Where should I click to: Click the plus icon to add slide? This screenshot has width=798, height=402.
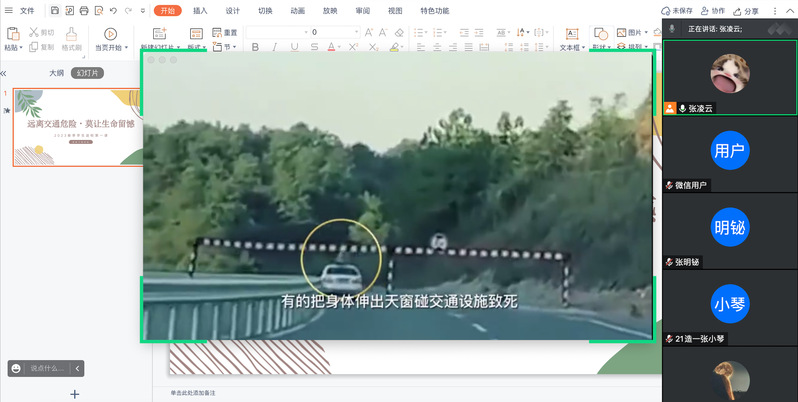tap(74, 394)
